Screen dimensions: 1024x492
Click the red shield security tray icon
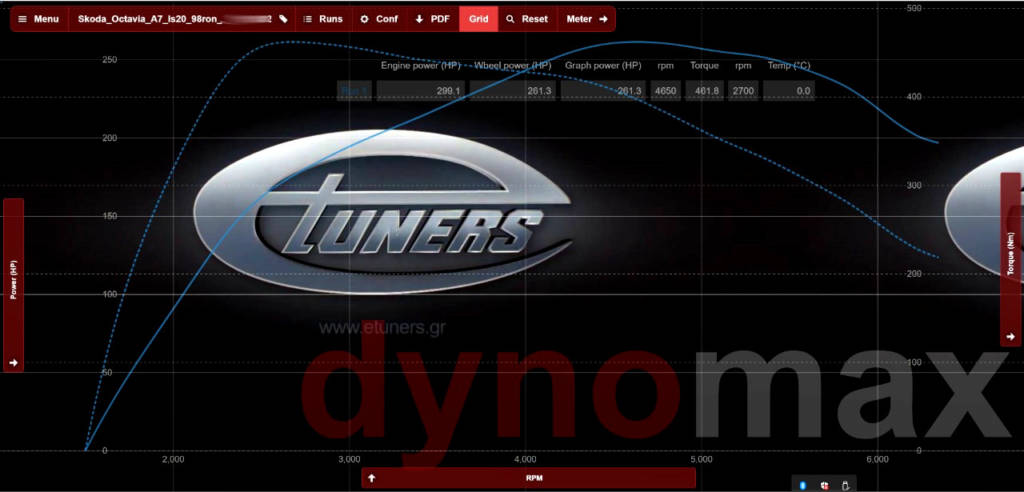[824, 485]
